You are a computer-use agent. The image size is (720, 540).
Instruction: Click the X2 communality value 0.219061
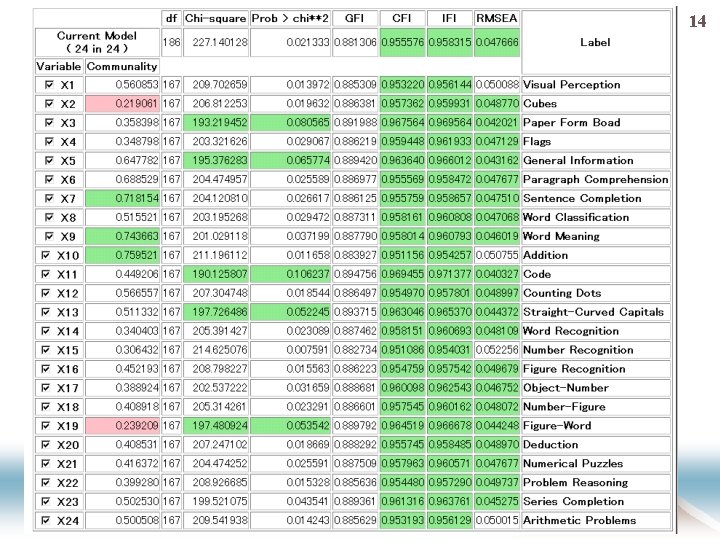[122, 104]
